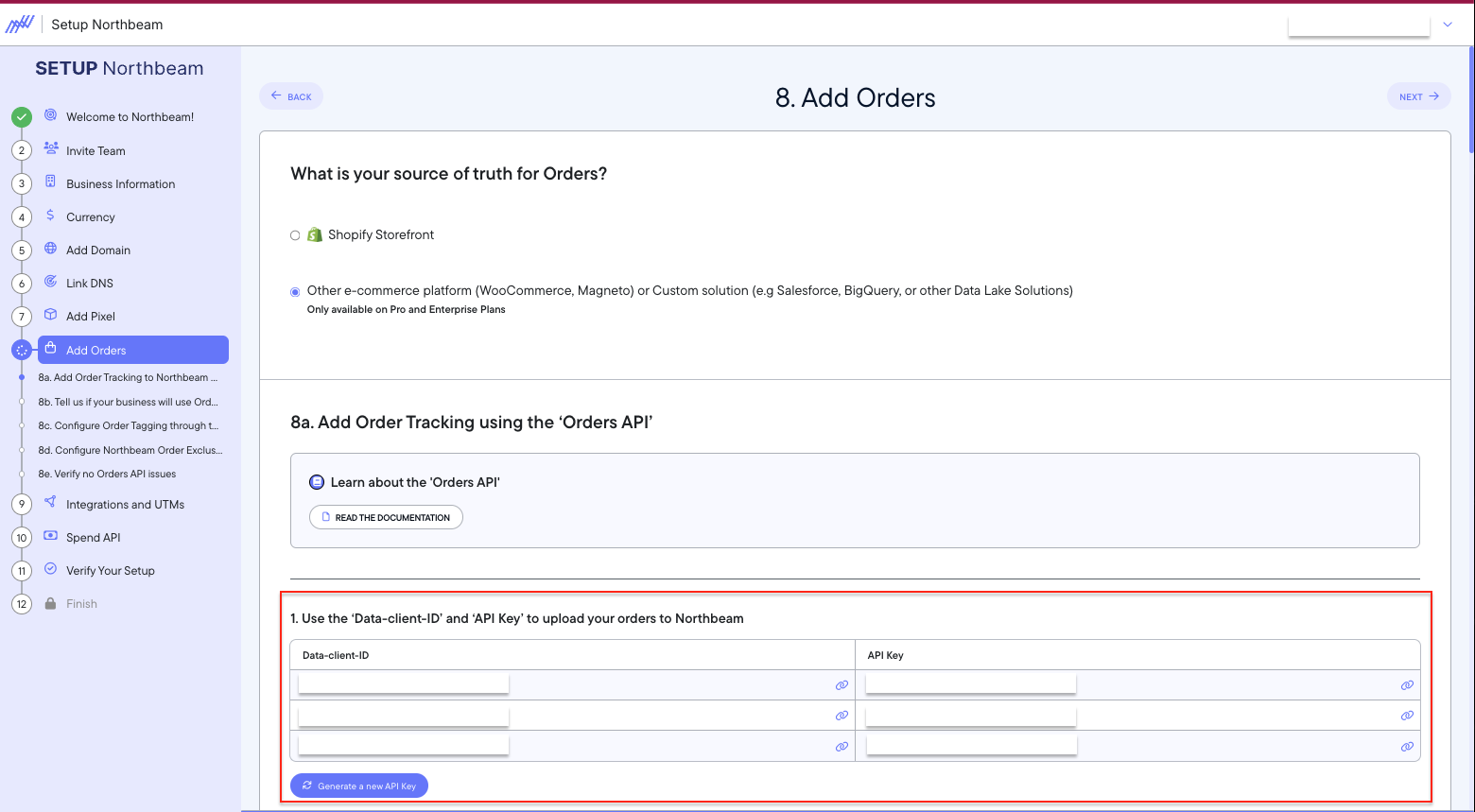Image resolution: width=1475 pixels, height=812 pixels.
Task: Click step number 10 circle
Action: tap(22, 538)
